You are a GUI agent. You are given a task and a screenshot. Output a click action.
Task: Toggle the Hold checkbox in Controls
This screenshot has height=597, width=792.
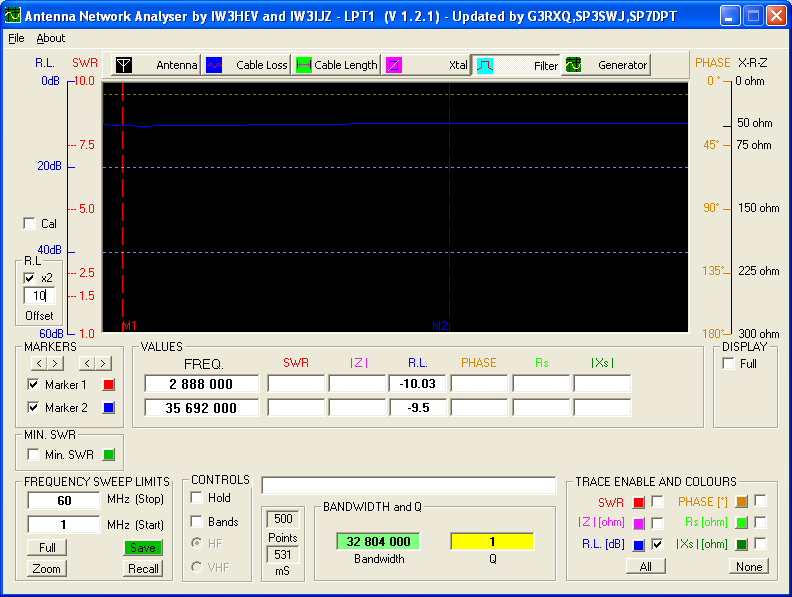point(197,498)
